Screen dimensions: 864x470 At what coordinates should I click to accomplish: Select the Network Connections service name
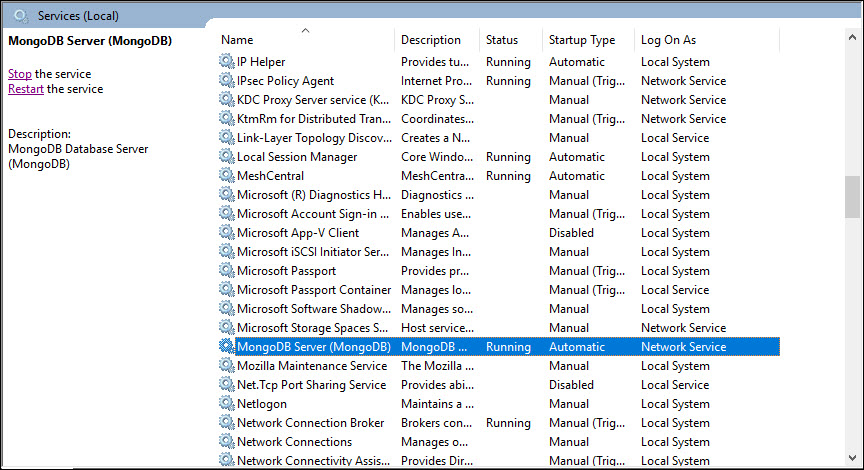[x=294, y=442]
